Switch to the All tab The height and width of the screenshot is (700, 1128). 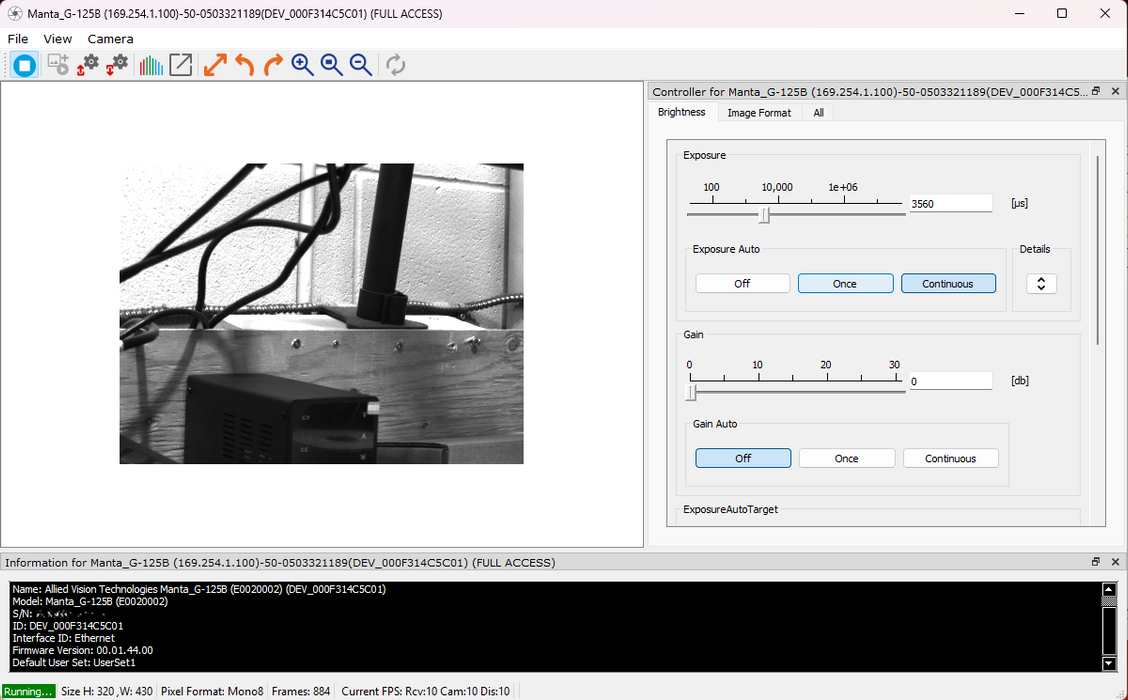[818, 113]
